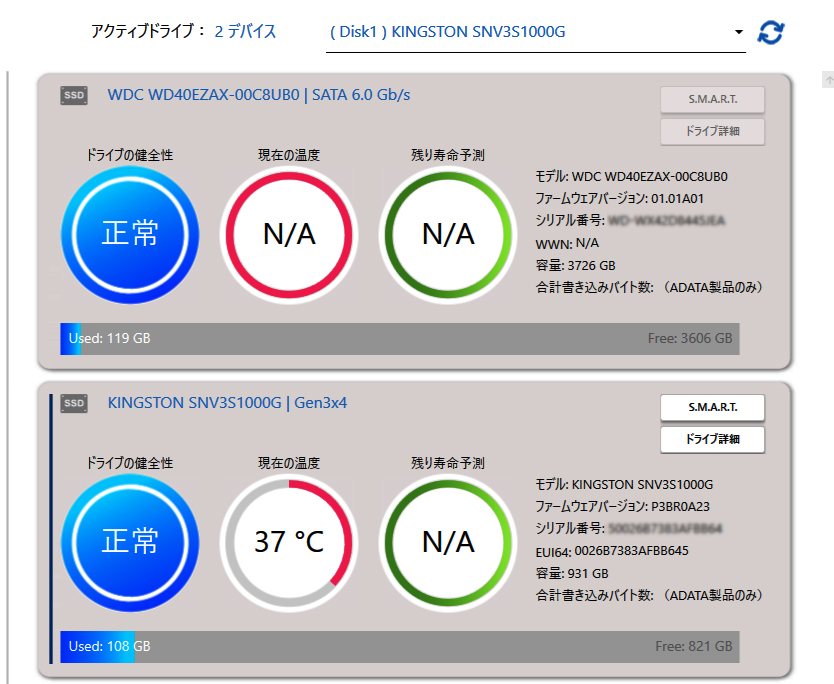Open ドライブ詳細 for the KINGSTON drive
The image size is (834, 684).
pyautogui.click(x=712, y=439)
